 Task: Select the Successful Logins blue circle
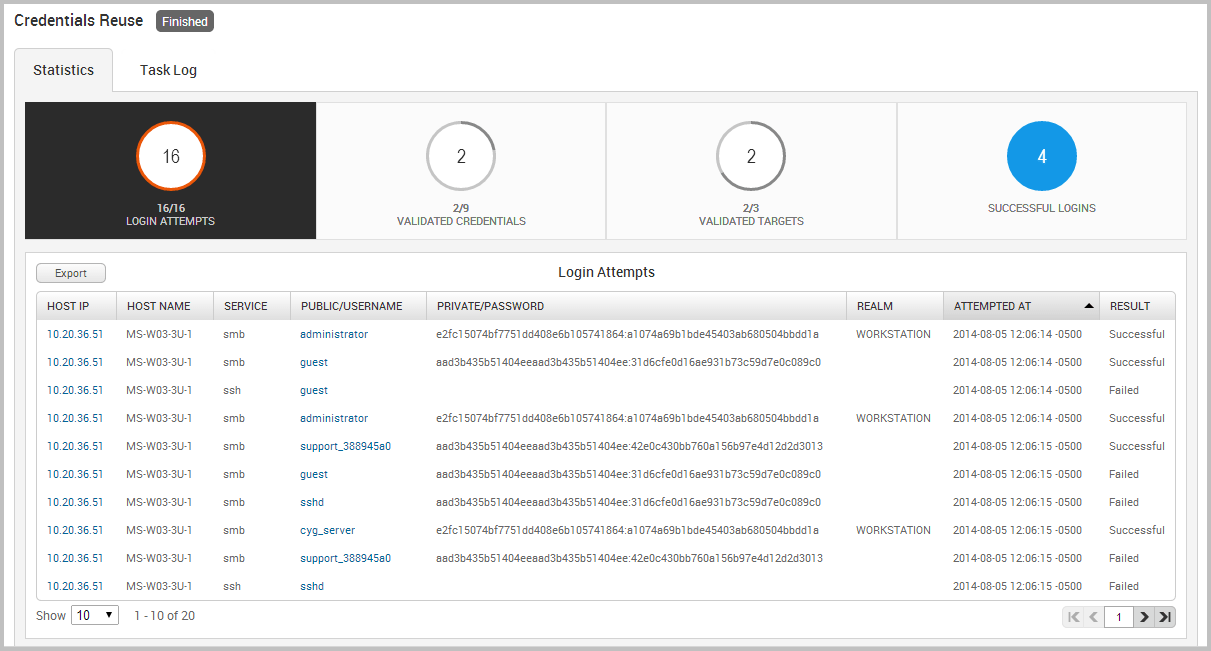[x=1041, y=156]
